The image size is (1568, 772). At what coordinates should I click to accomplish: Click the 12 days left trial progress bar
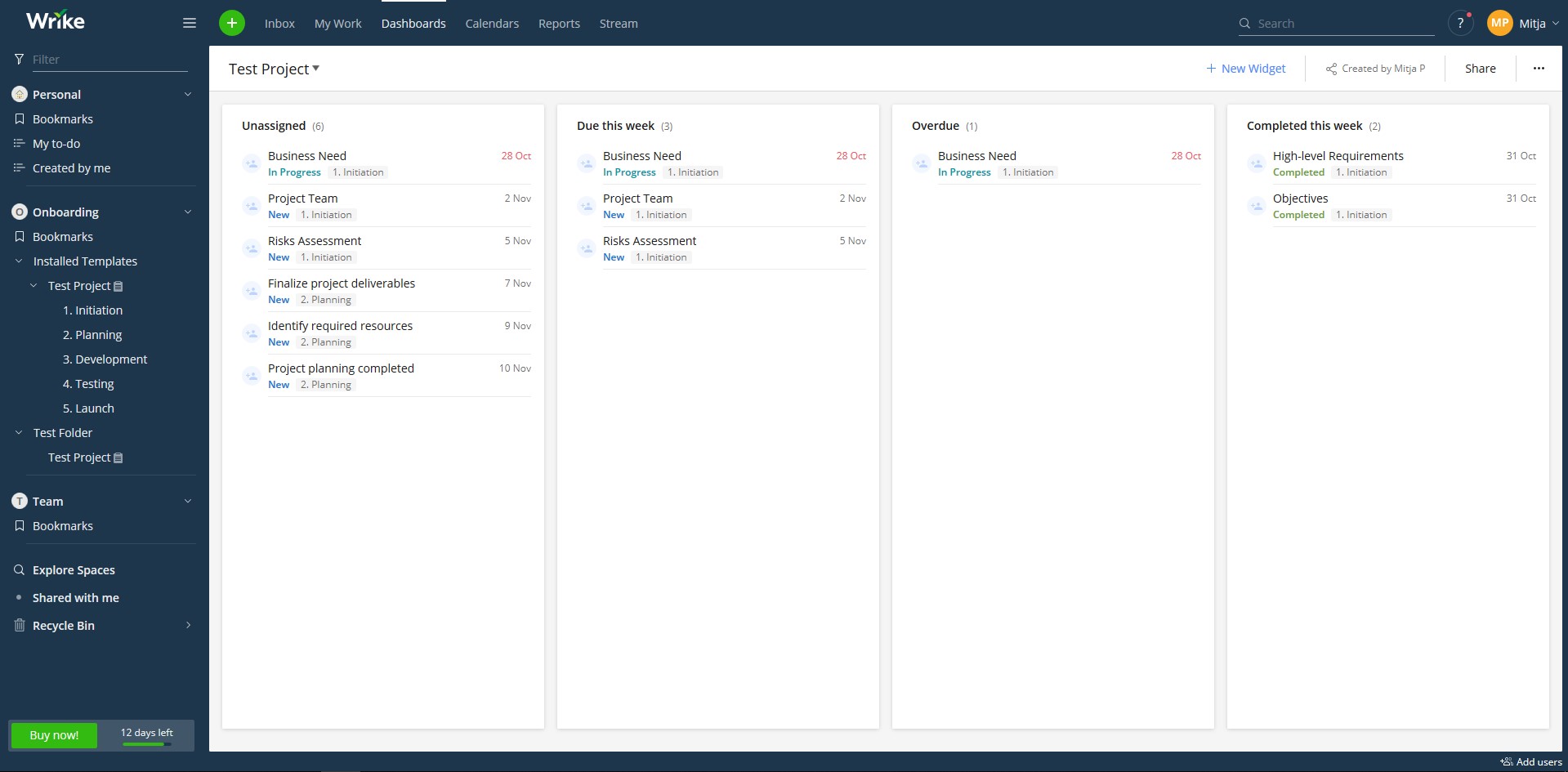click(x=146, y=735)
